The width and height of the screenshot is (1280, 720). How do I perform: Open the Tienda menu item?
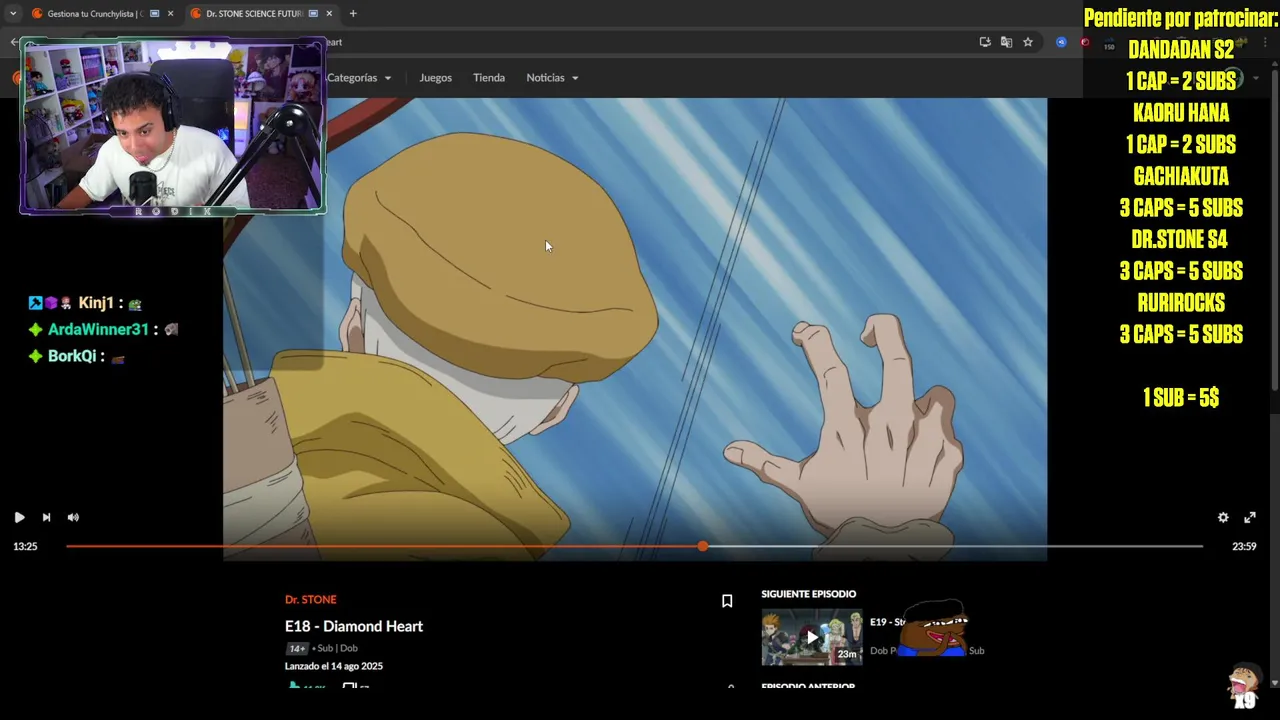[x=489, y=78]
